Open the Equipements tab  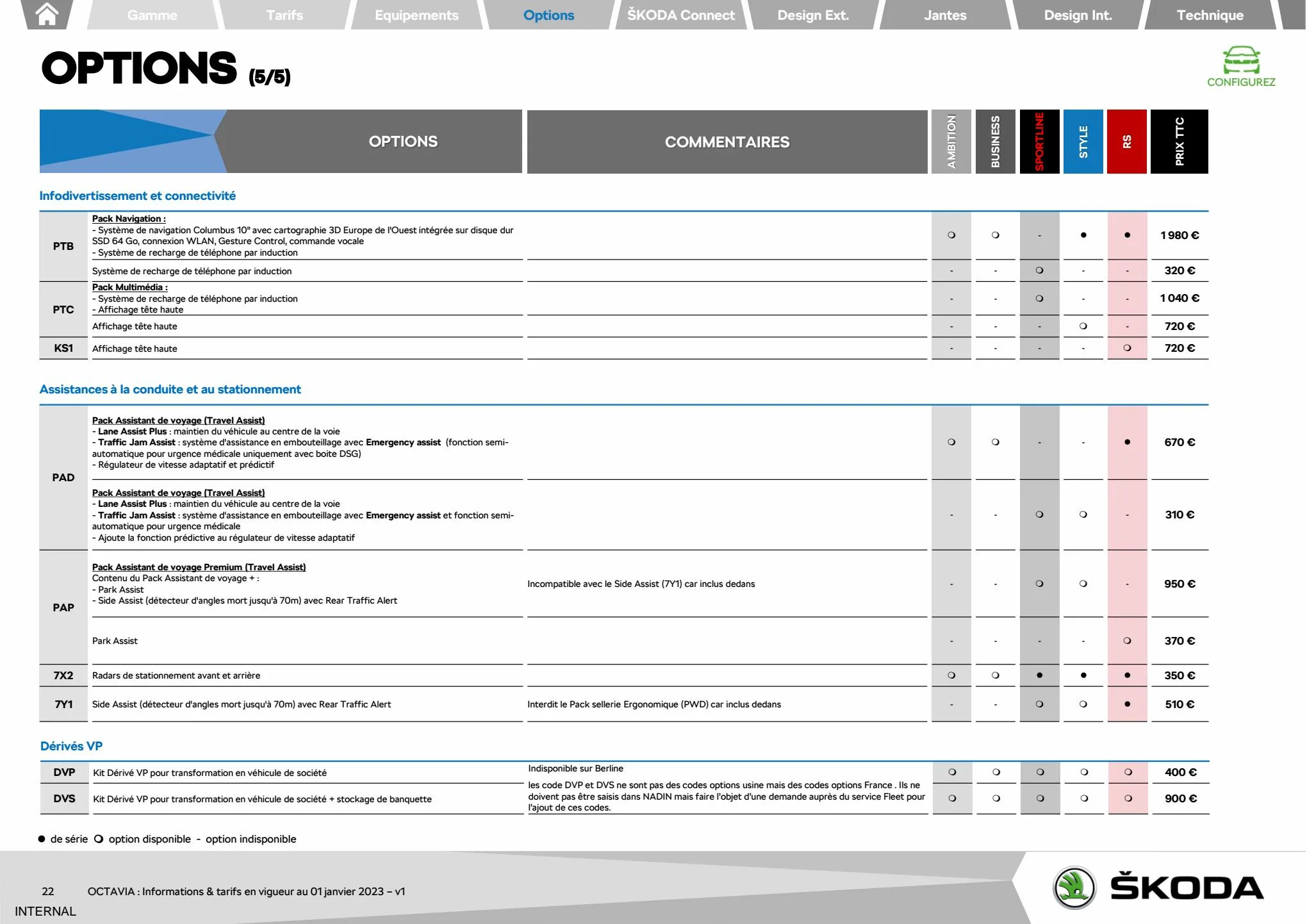(416, 15)
